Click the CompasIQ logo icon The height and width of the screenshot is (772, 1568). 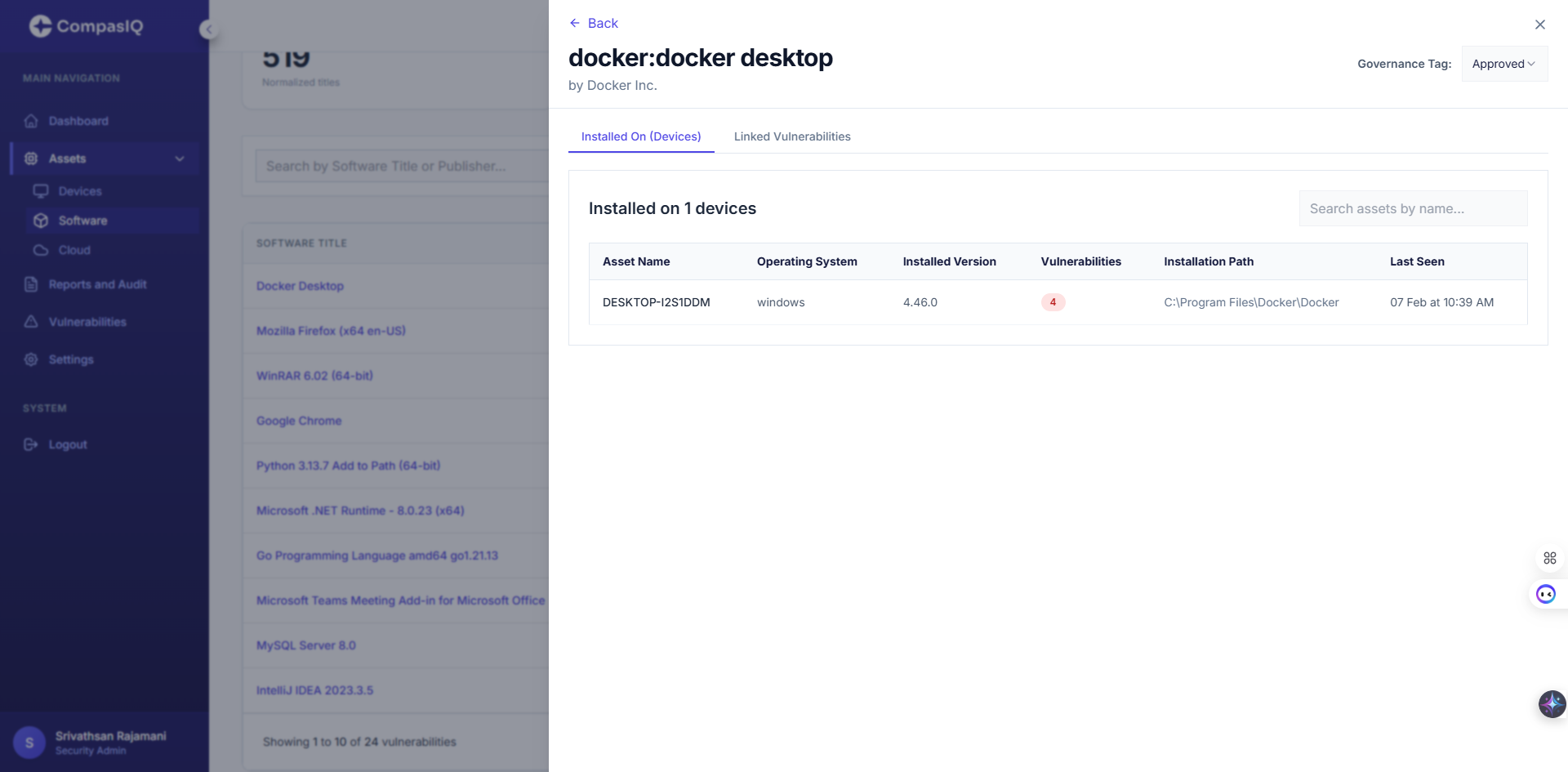point(40,26)
